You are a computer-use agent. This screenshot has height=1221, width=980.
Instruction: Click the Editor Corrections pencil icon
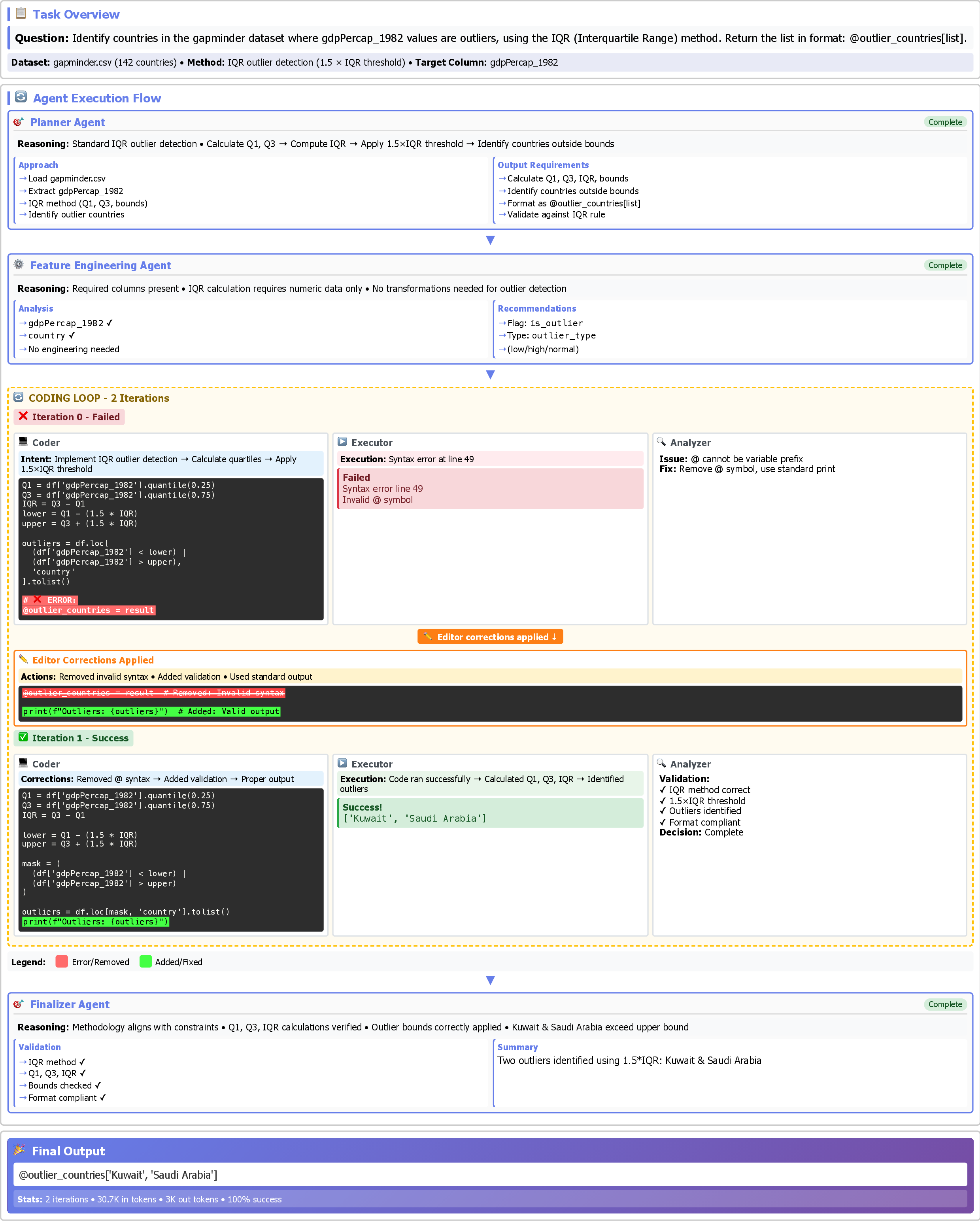pyautogui.click(x=23, y=660)
